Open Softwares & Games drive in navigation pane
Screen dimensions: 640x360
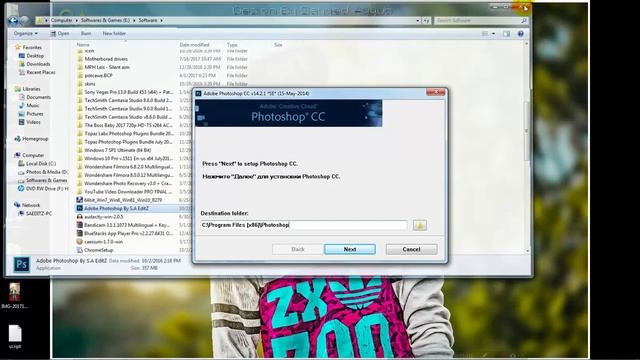[x=47, y=180]
